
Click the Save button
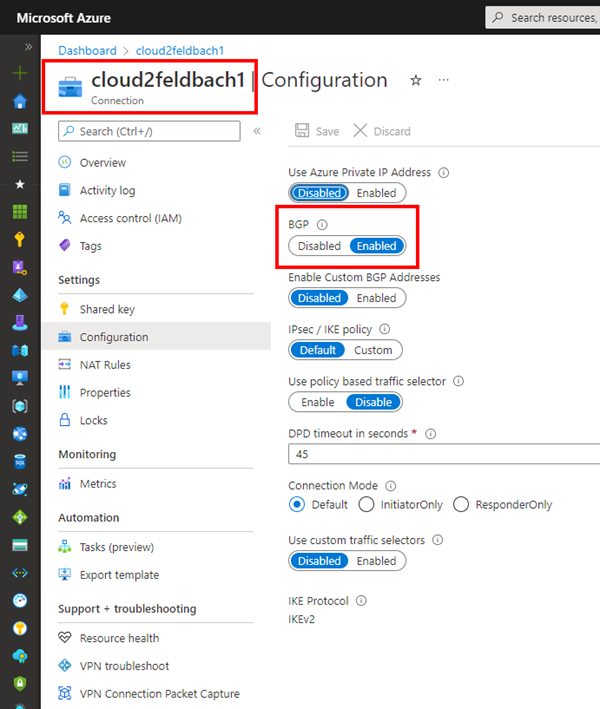pyautogui.click(x=317, y=131)
